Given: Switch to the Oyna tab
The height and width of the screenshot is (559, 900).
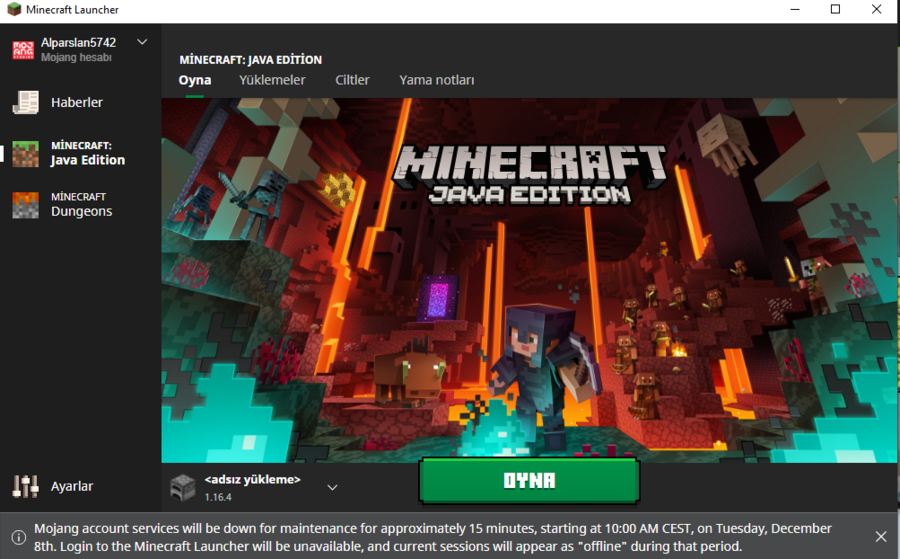Looking at the screenshot, I should click(x=195, y=80).
